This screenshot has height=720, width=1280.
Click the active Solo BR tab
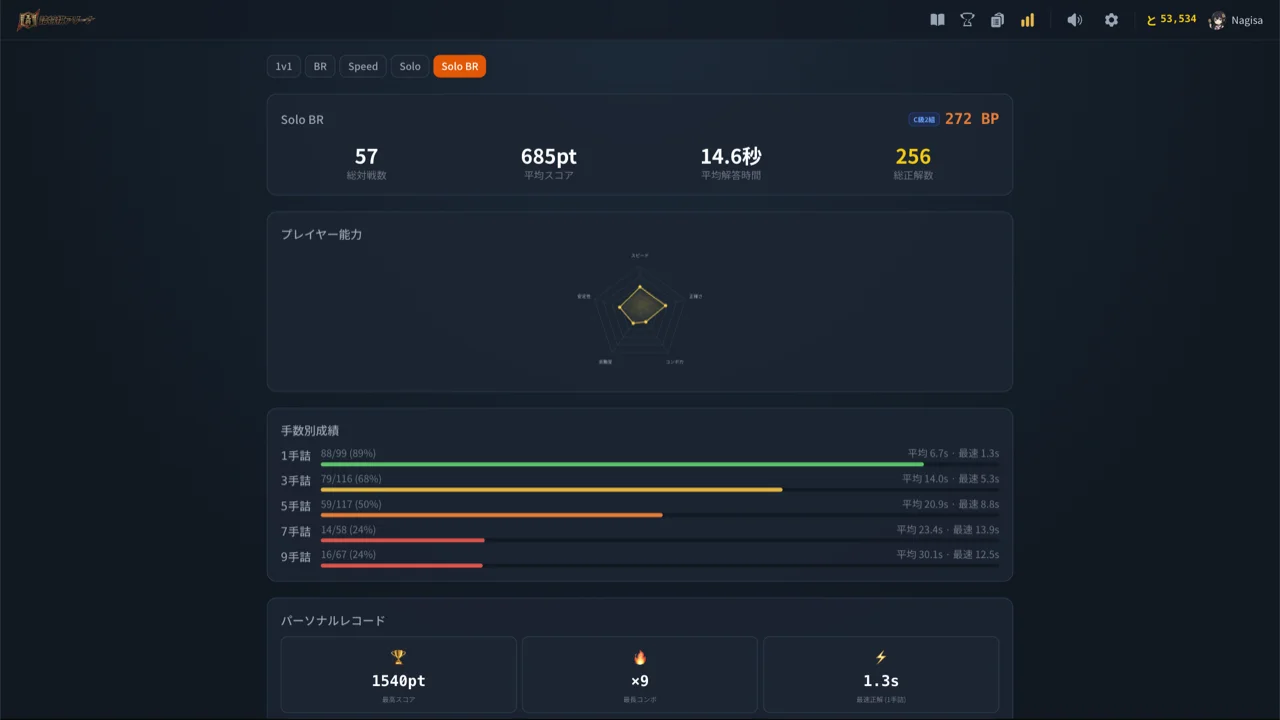(459, 67)
